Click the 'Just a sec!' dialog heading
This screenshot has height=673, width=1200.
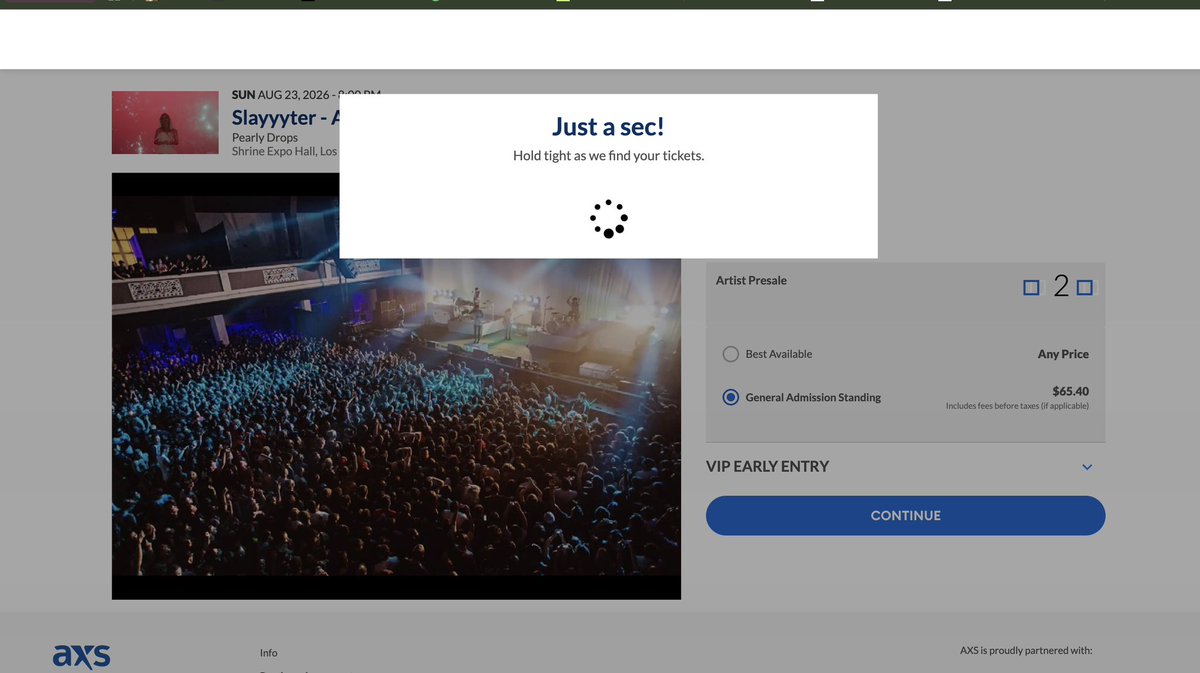coord(608,127)
